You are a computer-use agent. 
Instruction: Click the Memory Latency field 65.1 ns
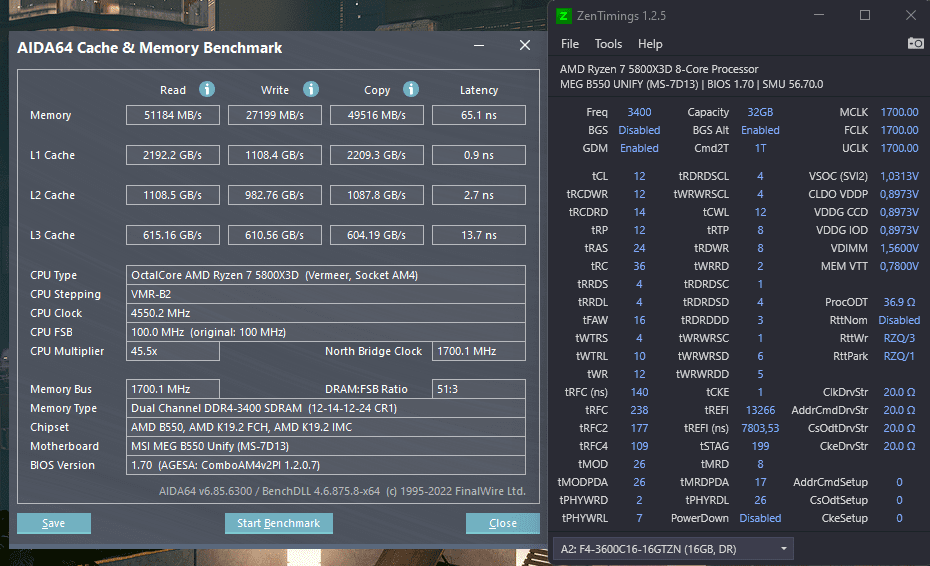(479, 115)
